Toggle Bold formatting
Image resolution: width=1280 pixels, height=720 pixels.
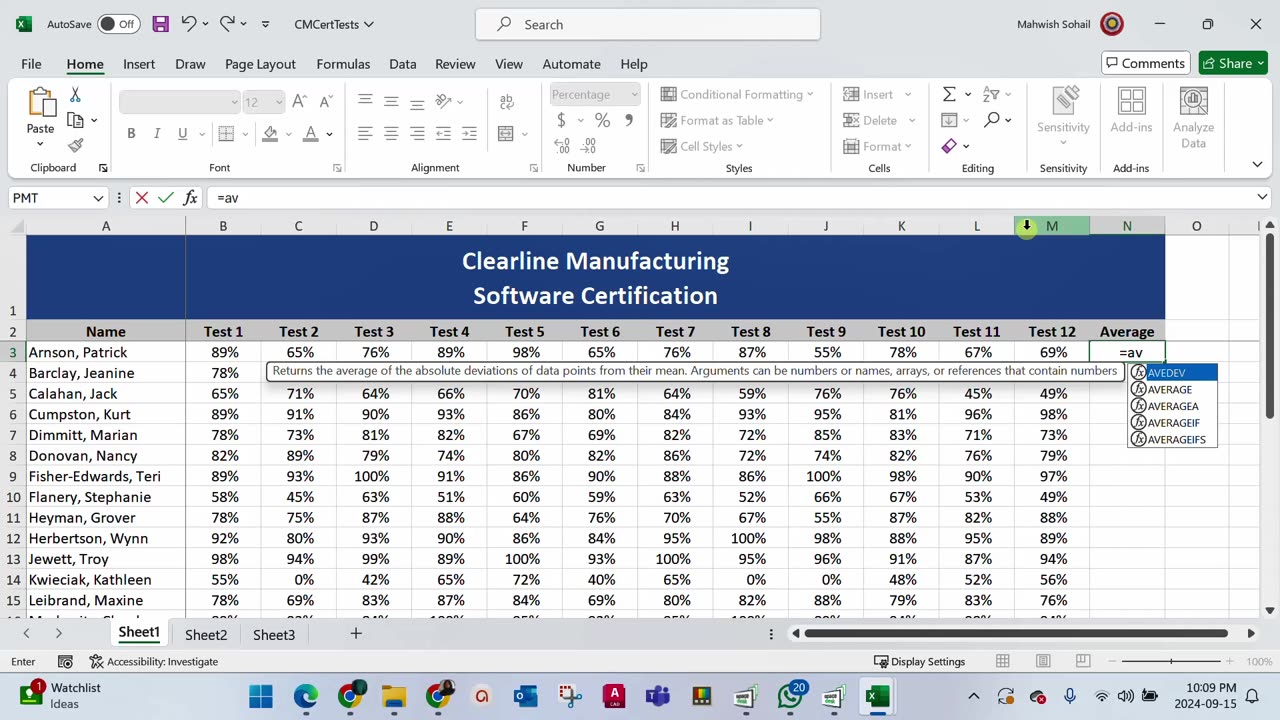coord(131,134)
